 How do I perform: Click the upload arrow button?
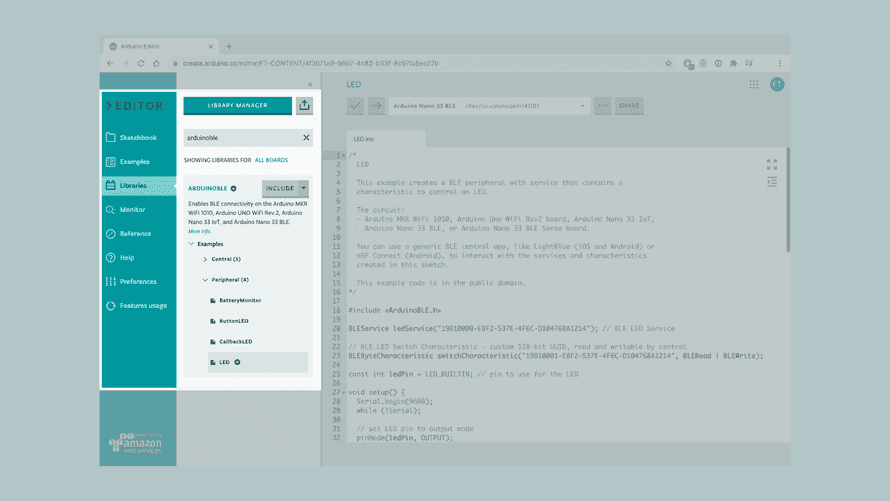376,106
